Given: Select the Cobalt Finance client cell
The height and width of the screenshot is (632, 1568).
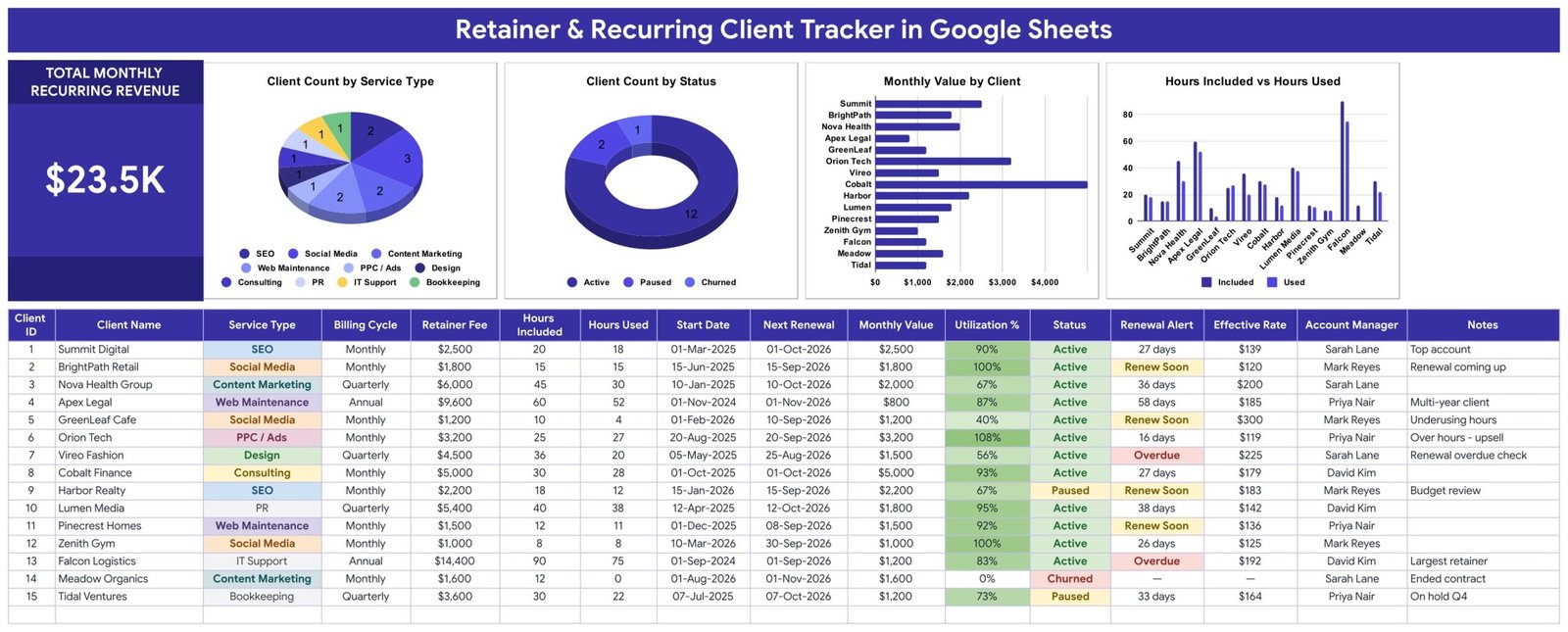Looking at the screenshot, I should 128,473.
